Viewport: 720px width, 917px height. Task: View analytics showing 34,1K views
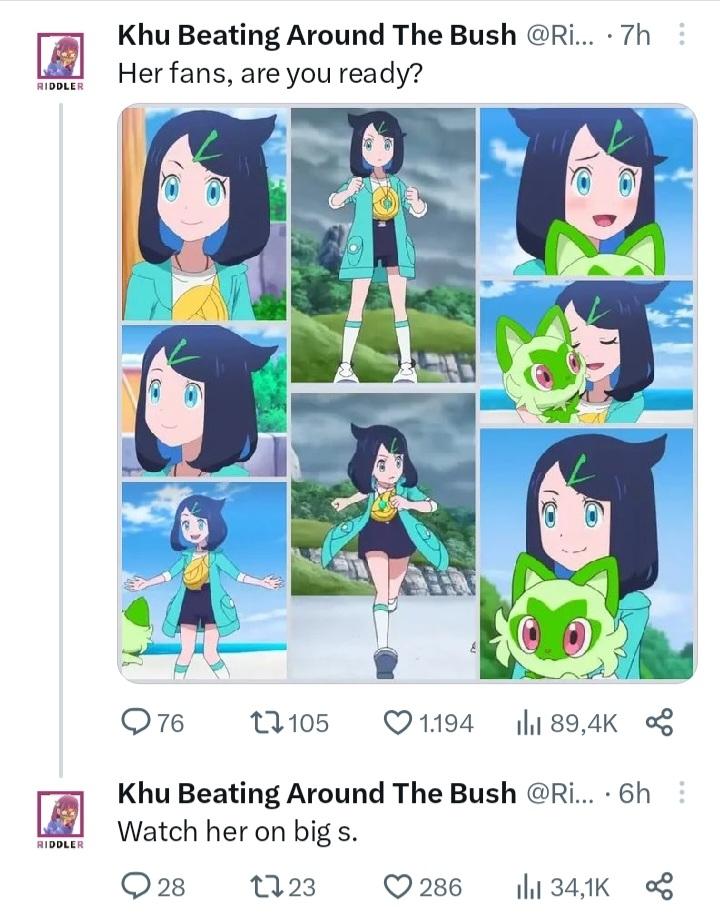pyautogui.click(x=563, y=887)
